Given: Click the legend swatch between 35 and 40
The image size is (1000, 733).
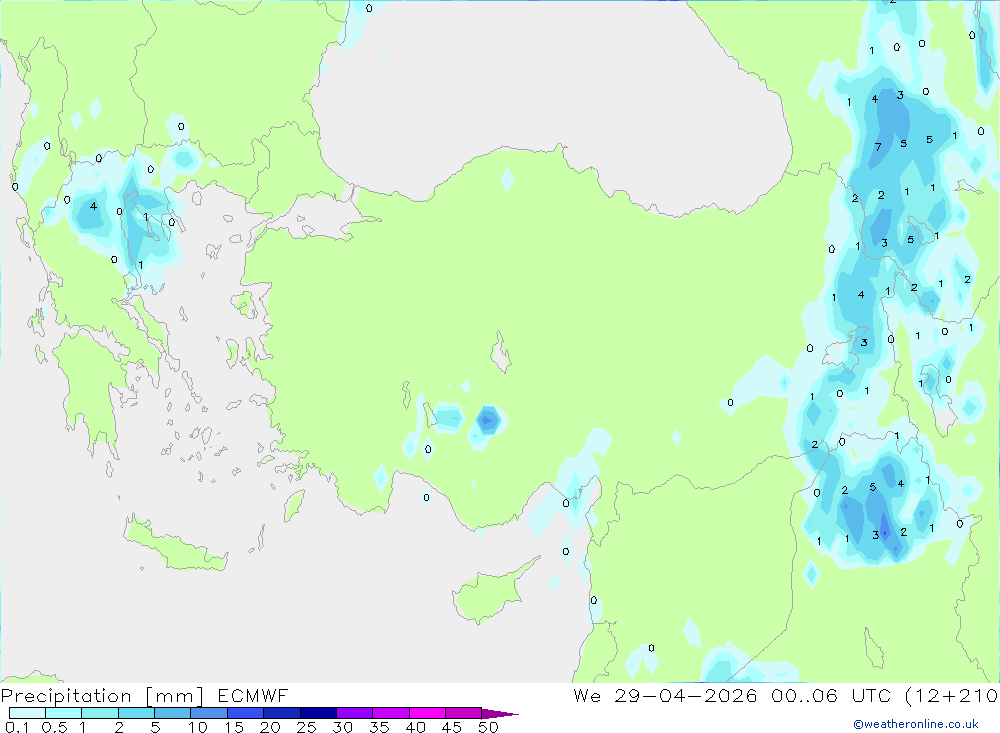Looking at the screenshot, I should click(x=390, y=713).
